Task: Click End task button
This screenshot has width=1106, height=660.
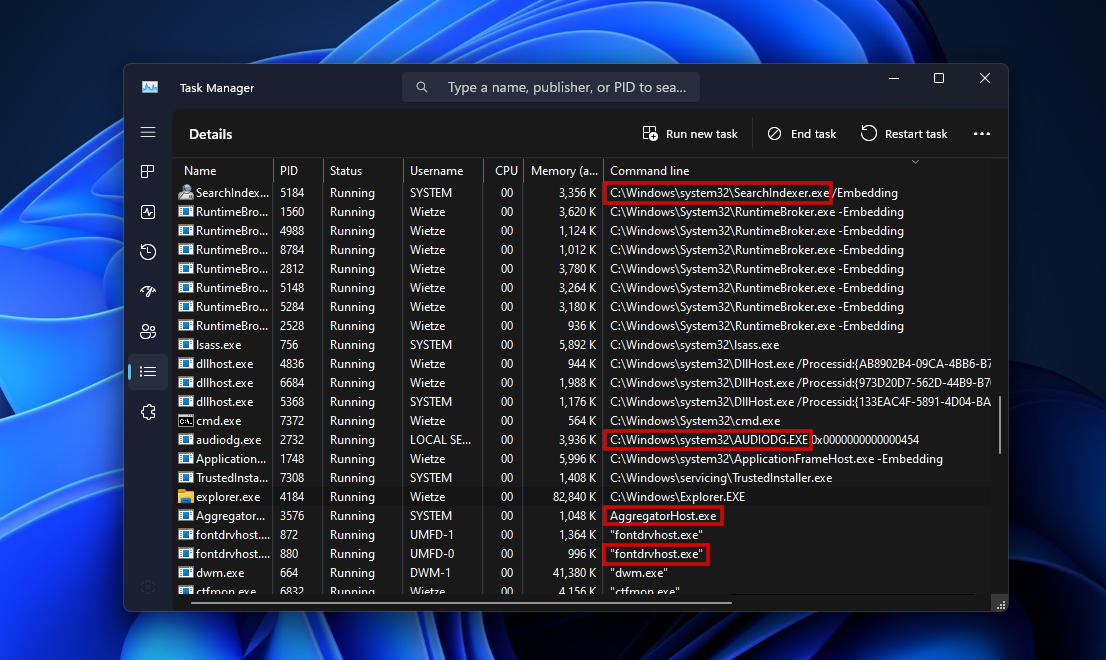Action: pyautogui.click(x=801, y=134)
